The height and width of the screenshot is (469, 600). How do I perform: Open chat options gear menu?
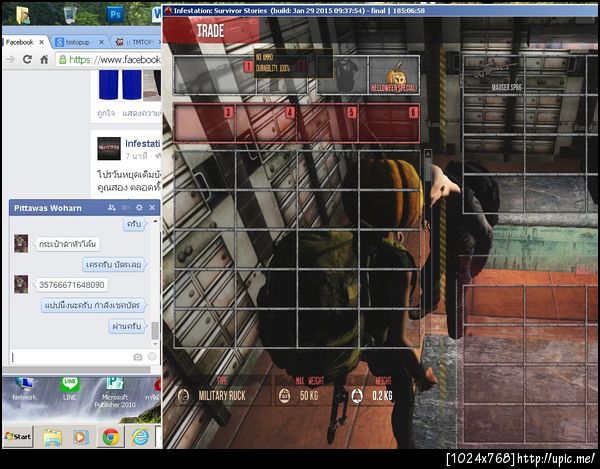coord(139,207)
